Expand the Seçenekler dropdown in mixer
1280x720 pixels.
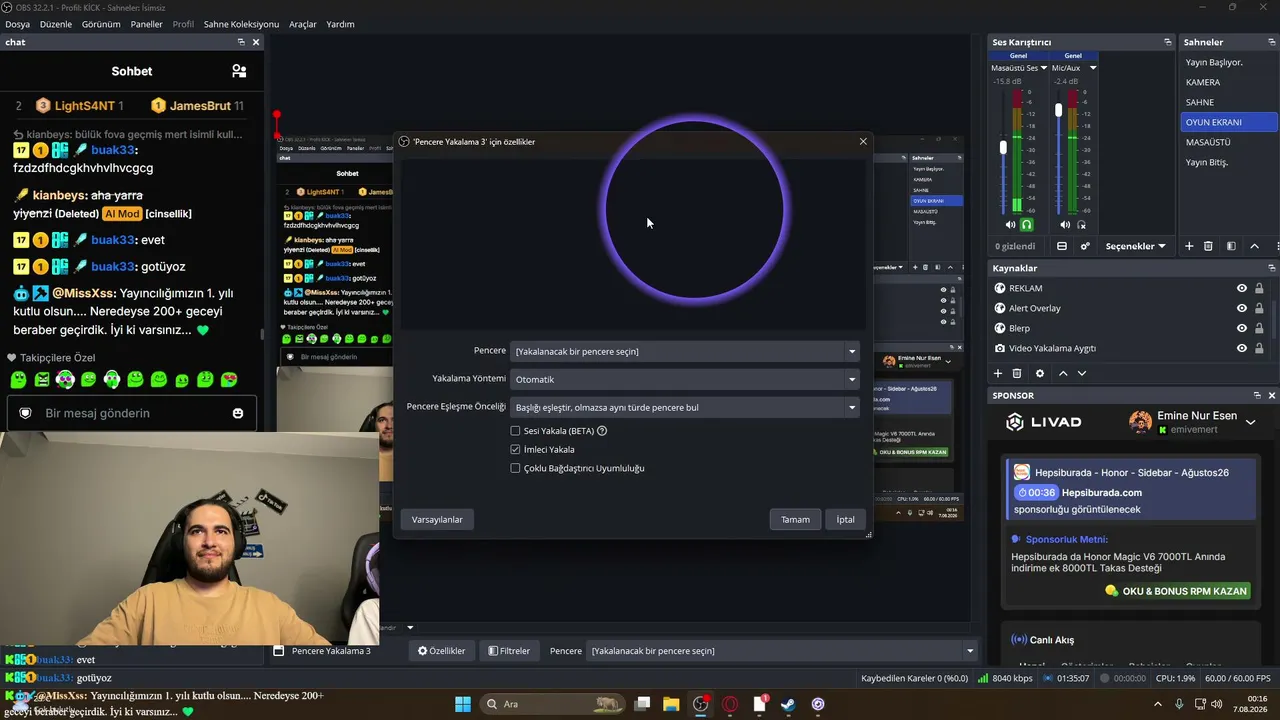1136,246
